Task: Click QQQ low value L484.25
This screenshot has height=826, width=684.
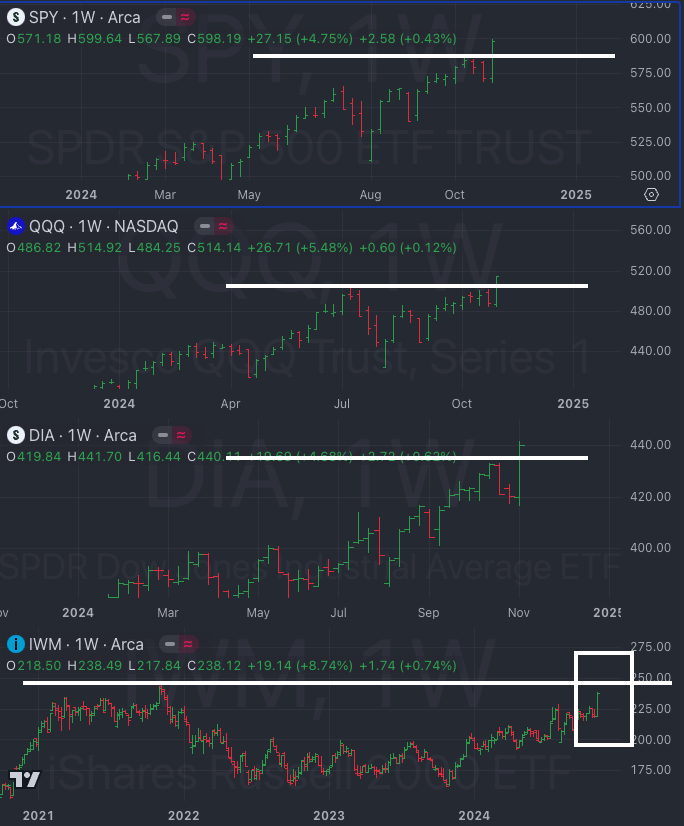Action: 154,248
